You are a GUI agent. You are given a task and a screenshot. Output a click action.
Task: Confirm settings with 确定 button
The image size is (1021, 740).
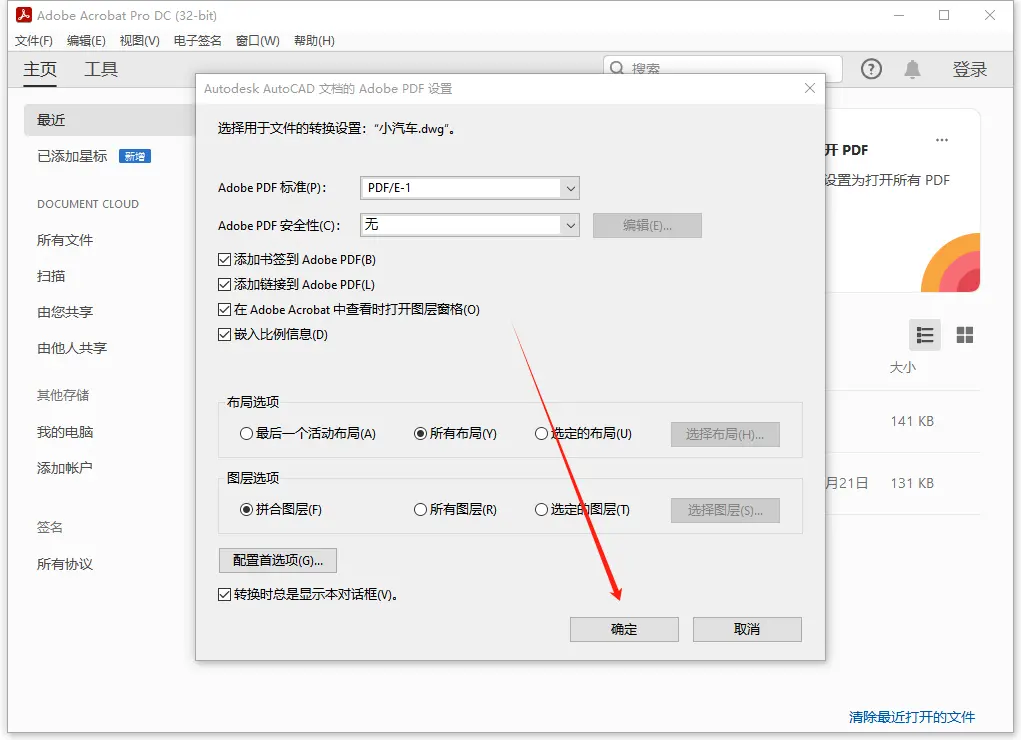(624, 629)
